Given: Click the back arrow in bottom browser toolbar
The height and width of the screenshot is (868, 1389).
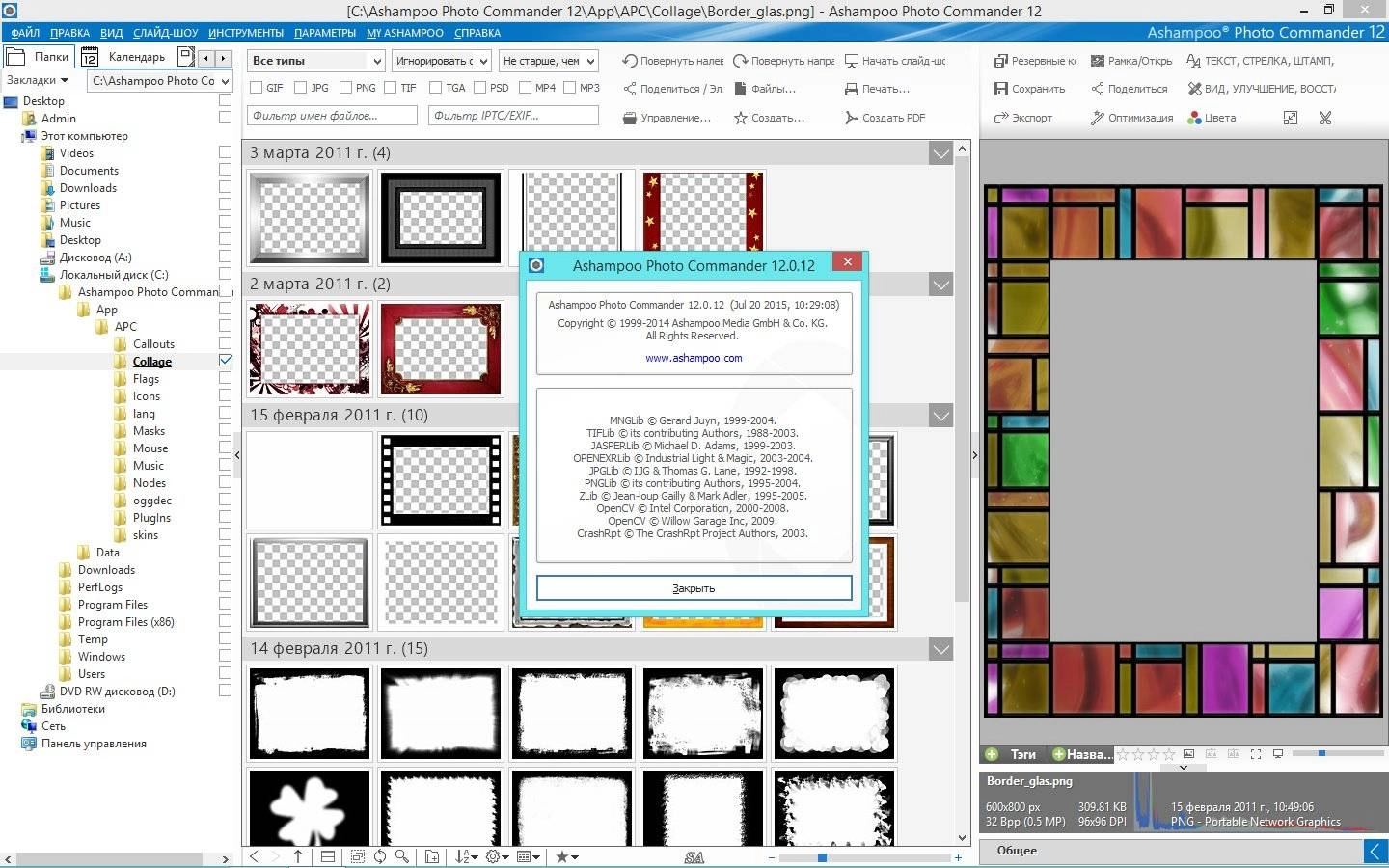Looking at the screenshot, I should click(255, 856).
